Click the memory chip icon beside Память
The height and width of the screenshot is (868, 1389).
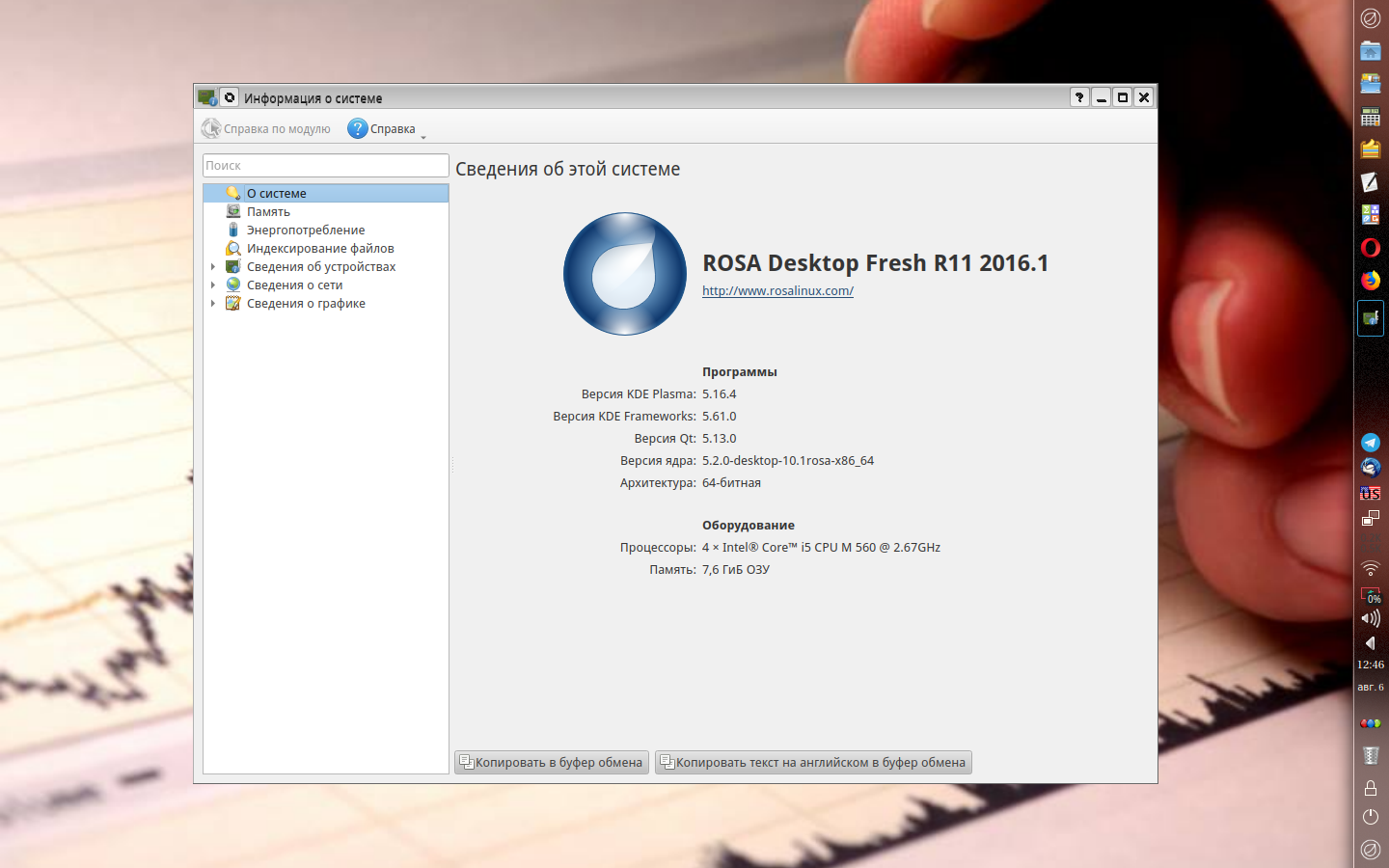point(232,211)
